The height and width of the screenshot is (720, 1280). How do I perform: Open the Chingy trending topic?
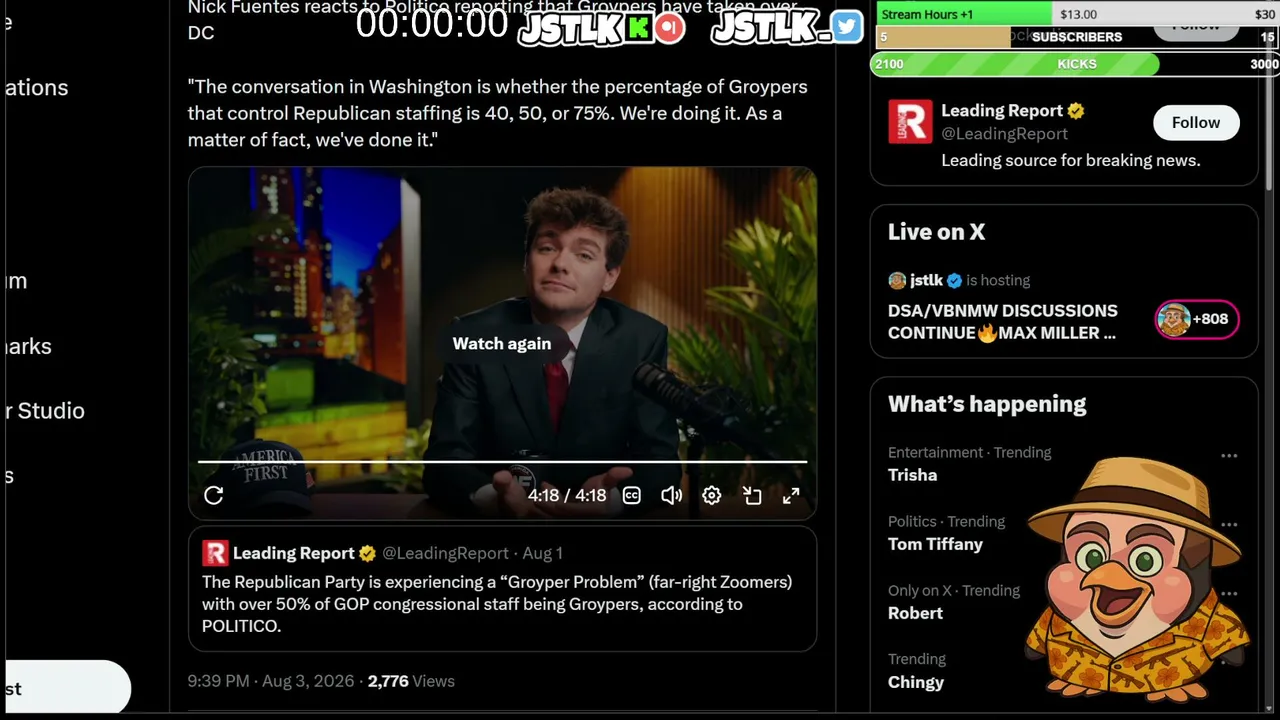(x=916, y=682)
